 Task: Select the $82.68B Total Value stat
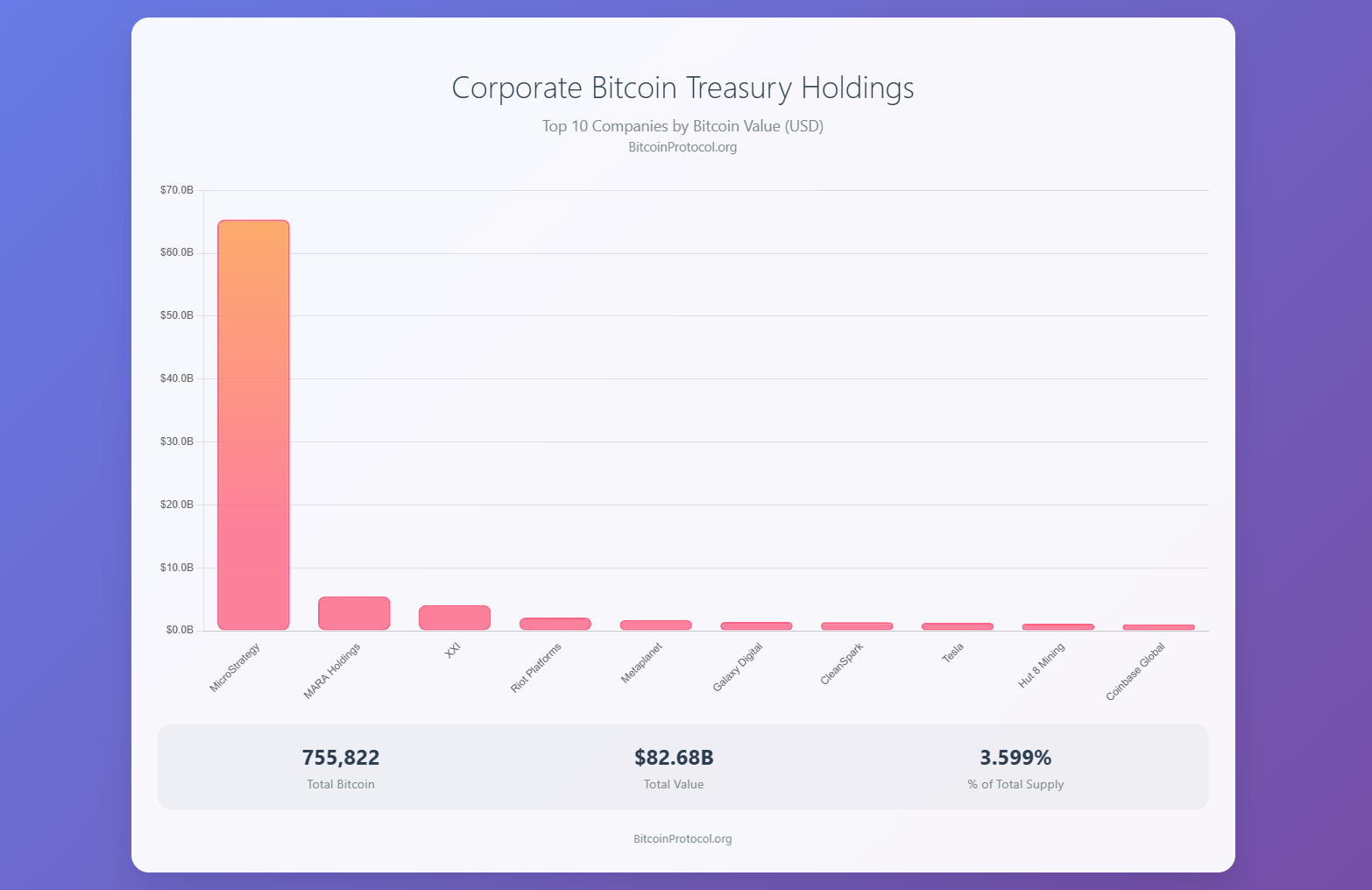click(674, 767)
